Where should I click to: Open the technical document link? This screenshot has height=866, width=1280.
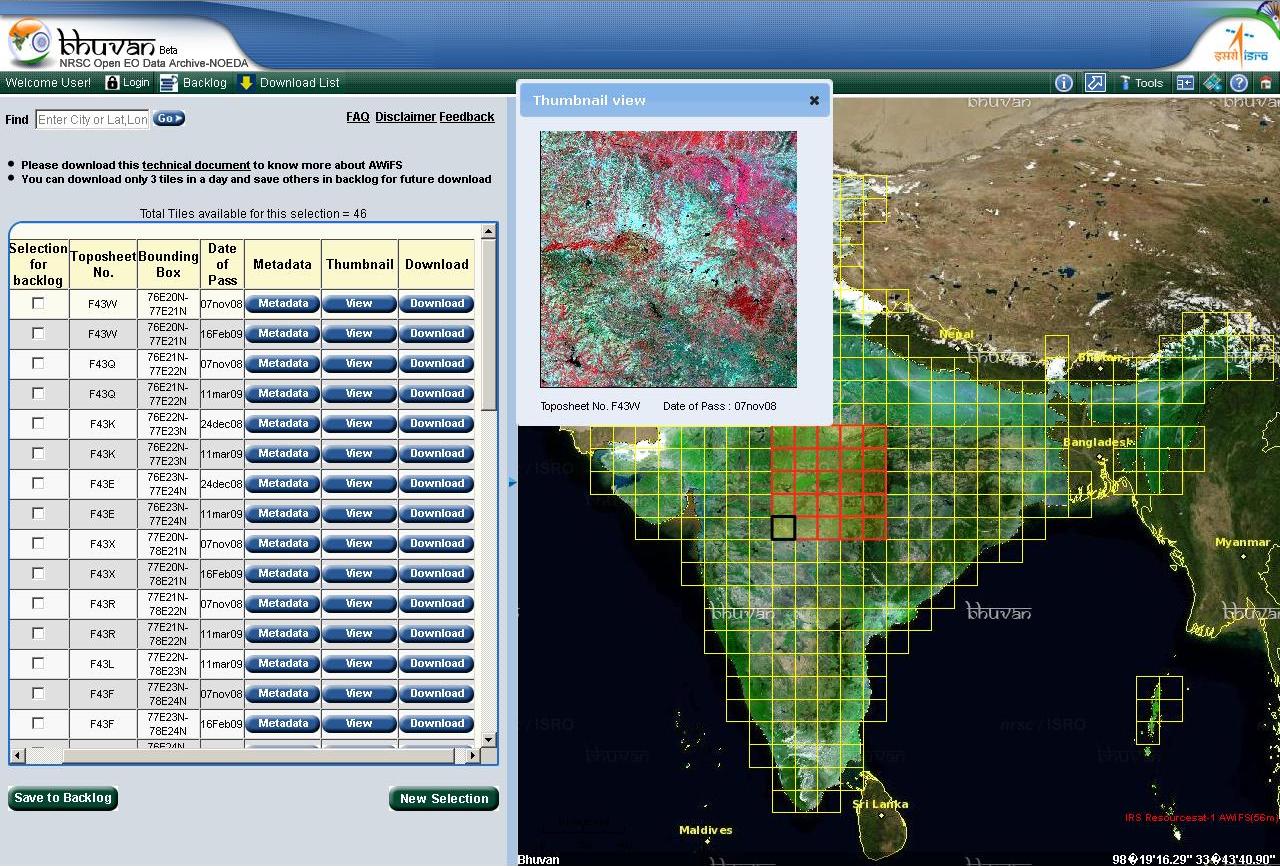point(196,165)
